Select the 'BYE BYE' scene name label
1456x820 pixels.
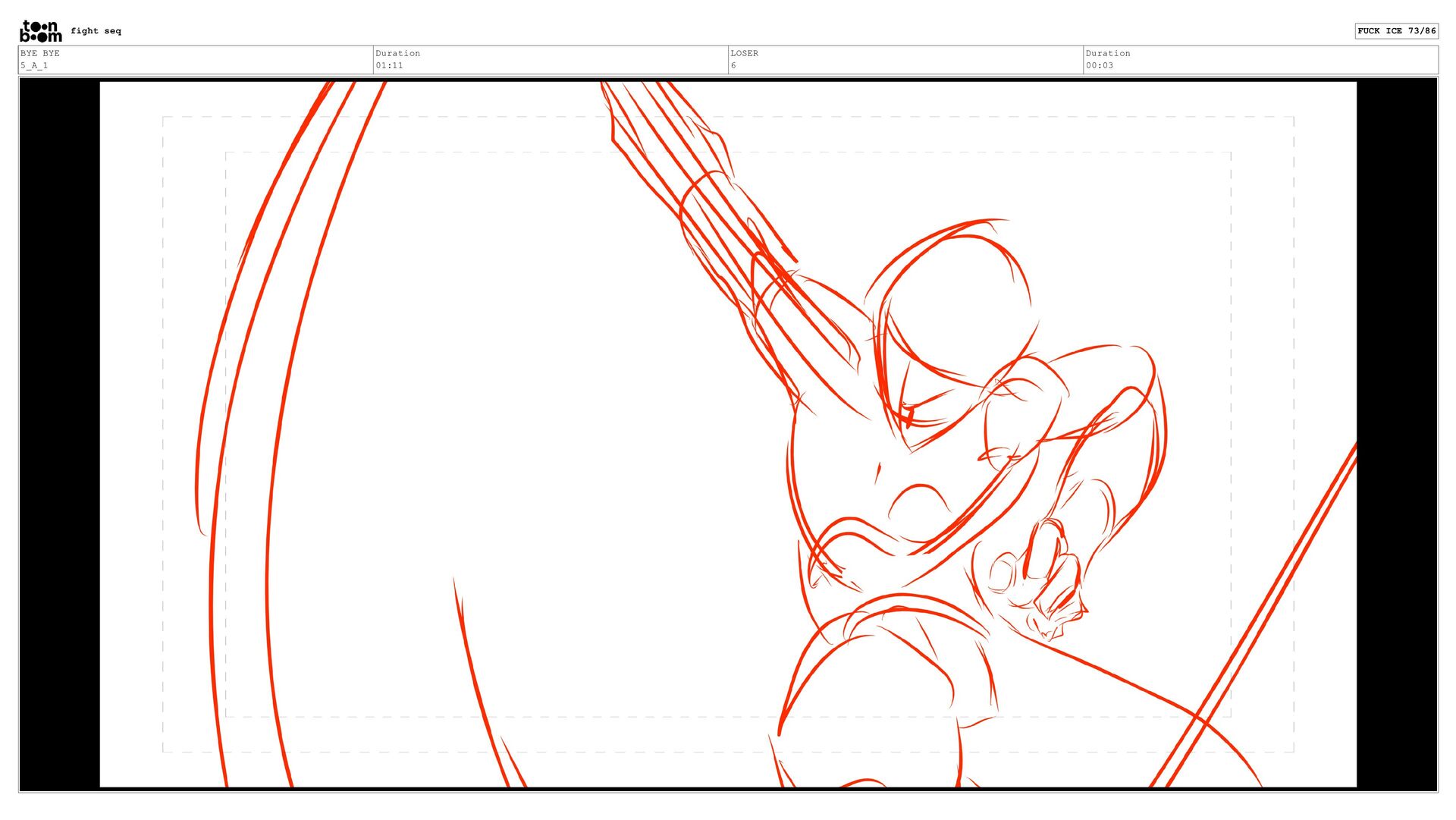pyautogui.click(x=40, y=53)
